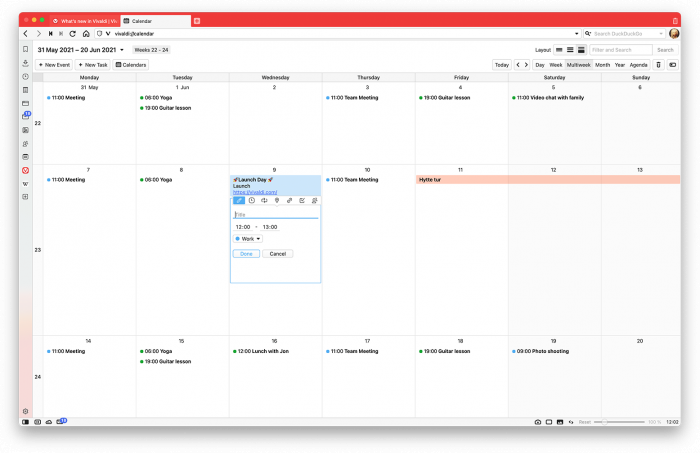Open the user profile avatar
This screenshot has height=453, width=700.
click(674, 33)
